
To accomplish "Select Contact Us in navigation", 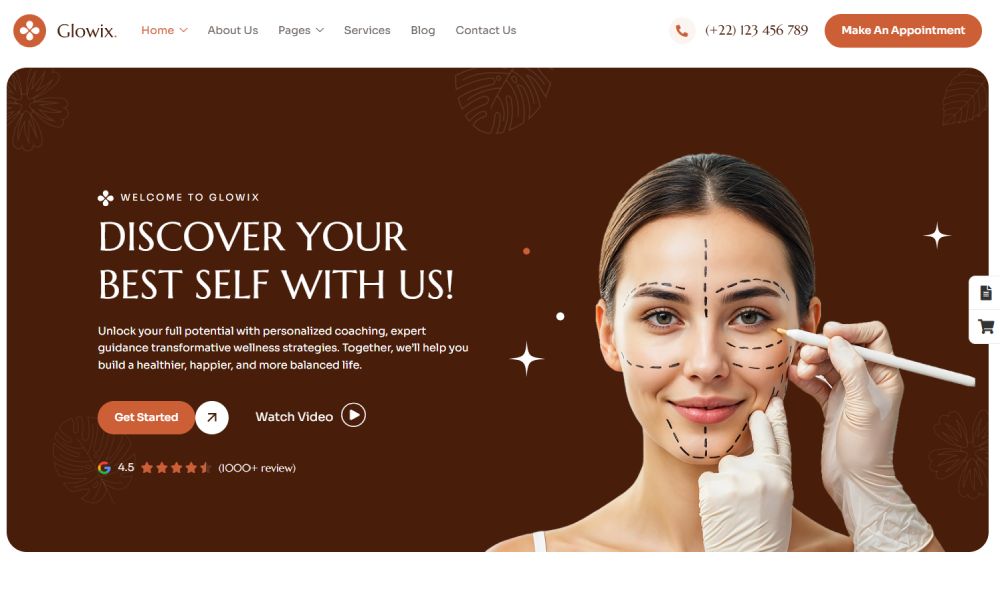I will (486, 30).
